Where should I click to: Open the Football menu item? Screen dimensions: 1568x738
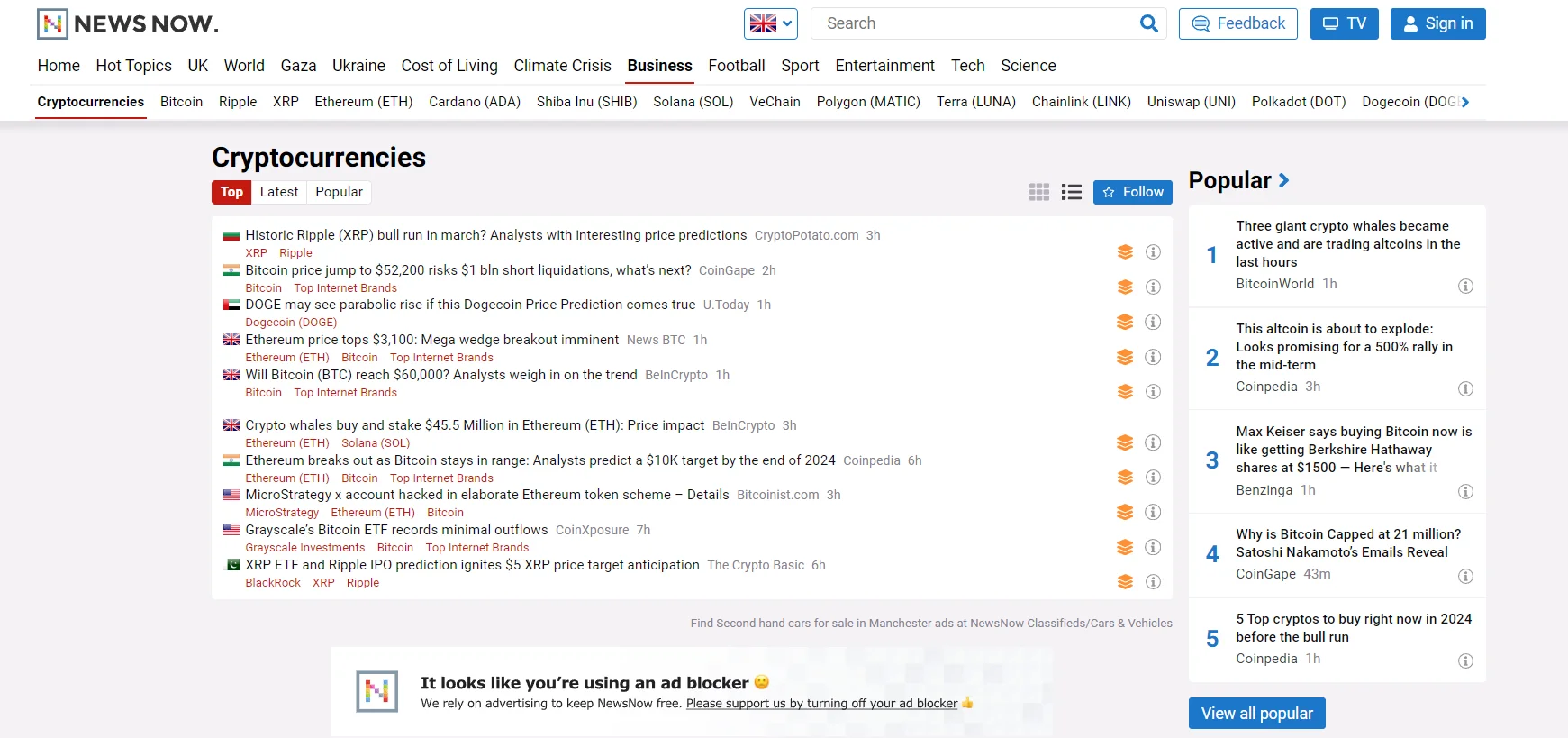[x=736, y=66]
